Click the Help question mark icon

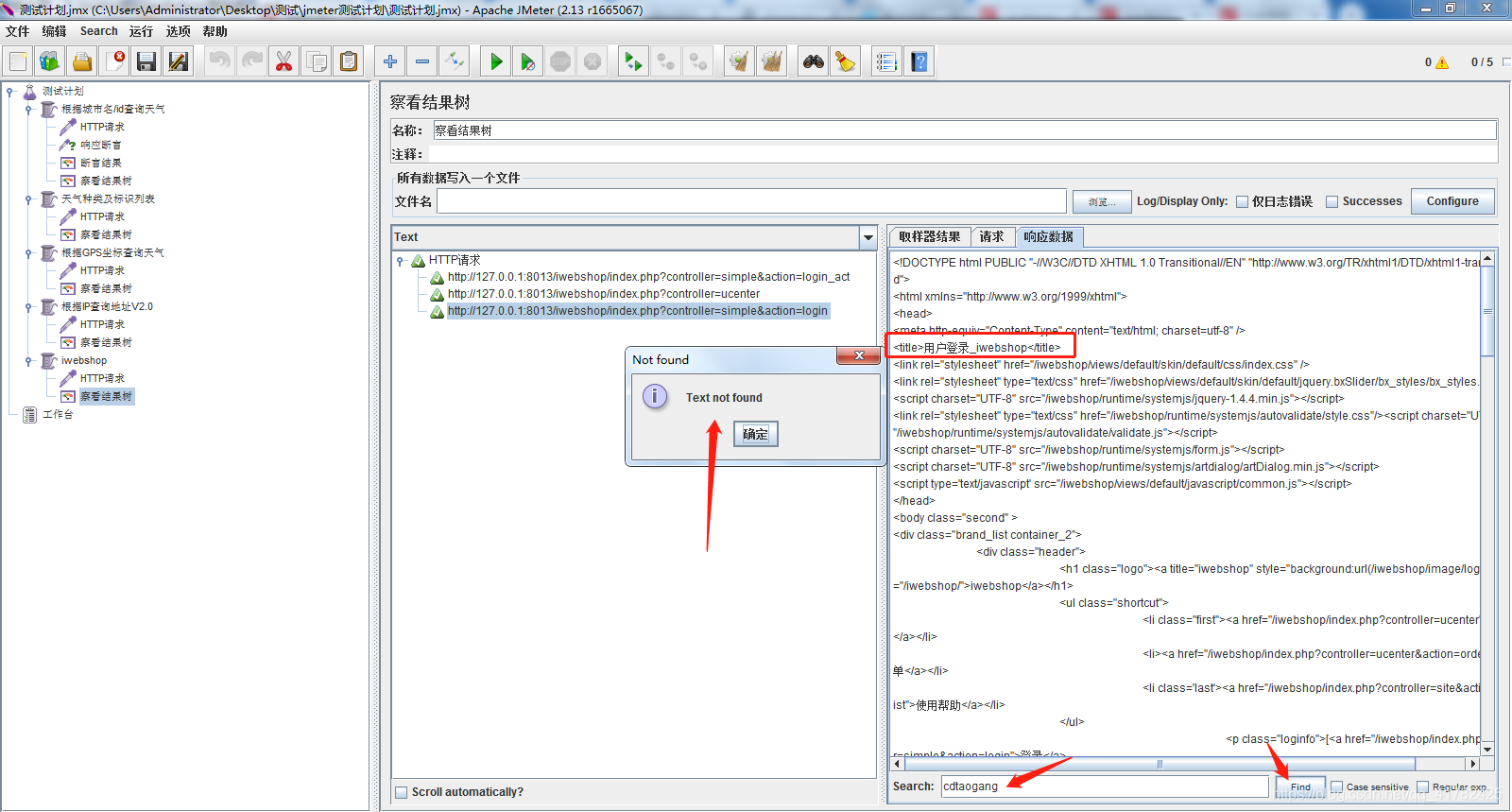tap(919, 62)
